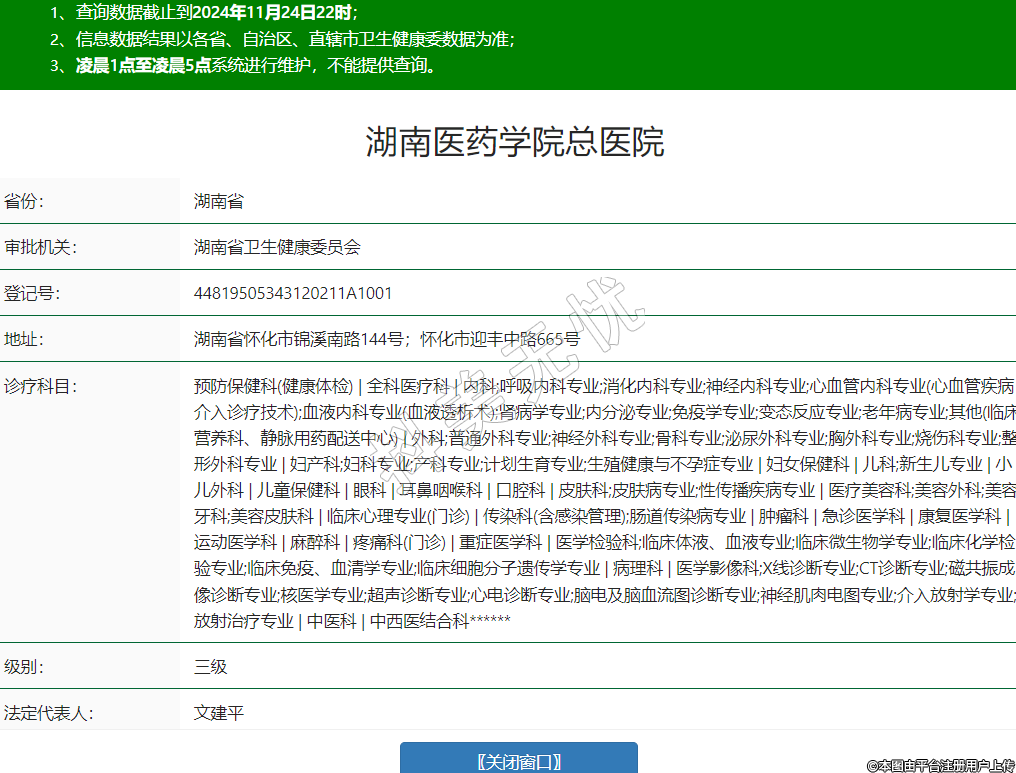Click the line starting 儿外科 | 儿童保健科
This screenshot has width=1016, height=773.
(605, 490)
